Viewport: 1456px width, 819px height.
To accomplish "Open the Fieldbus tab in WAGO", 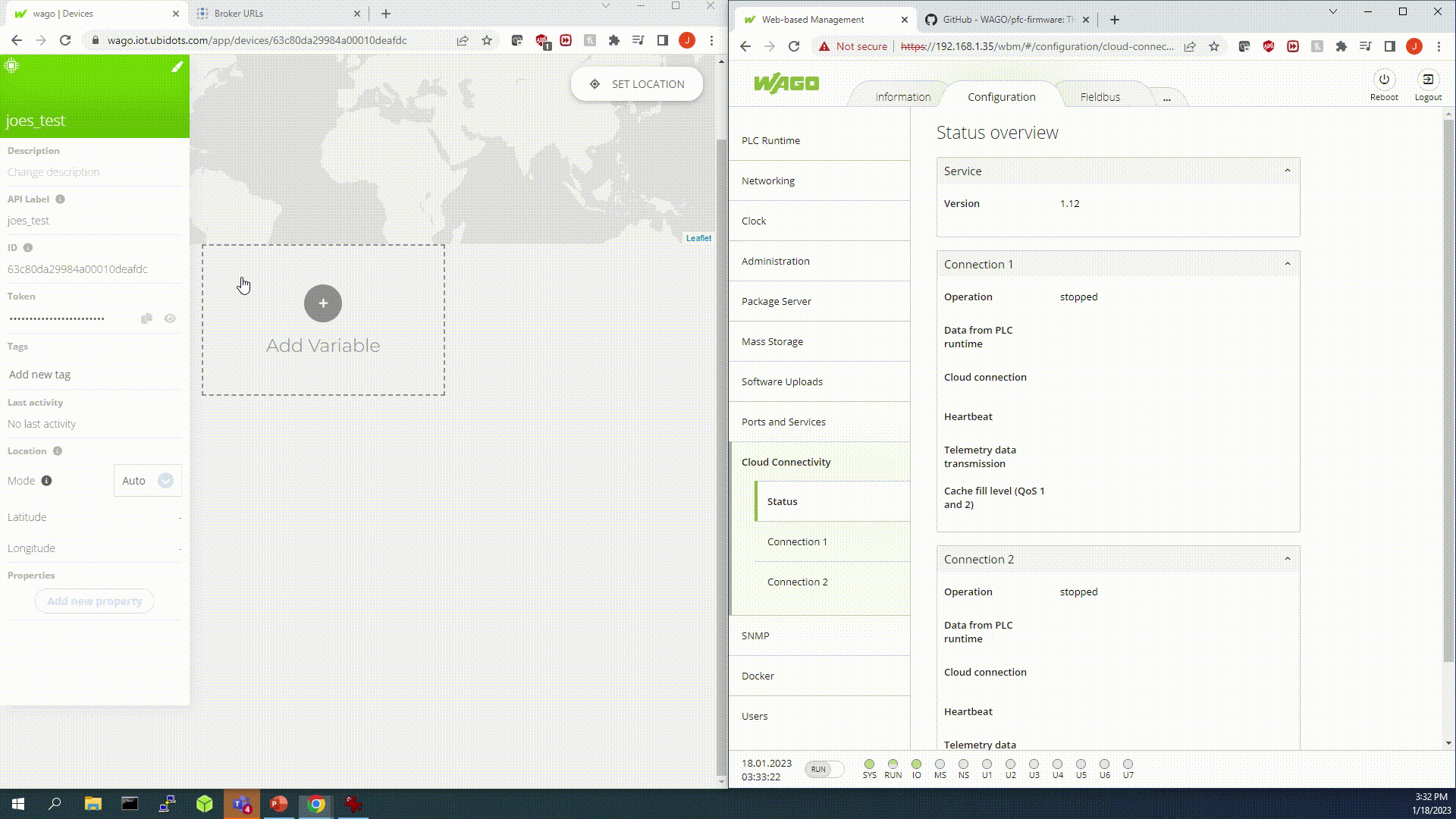I will (1100, 97).
